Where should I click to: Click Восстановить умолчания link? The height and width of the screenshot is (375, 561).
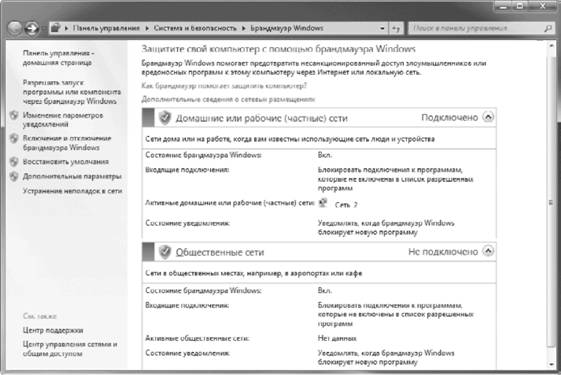pos(65,162)
